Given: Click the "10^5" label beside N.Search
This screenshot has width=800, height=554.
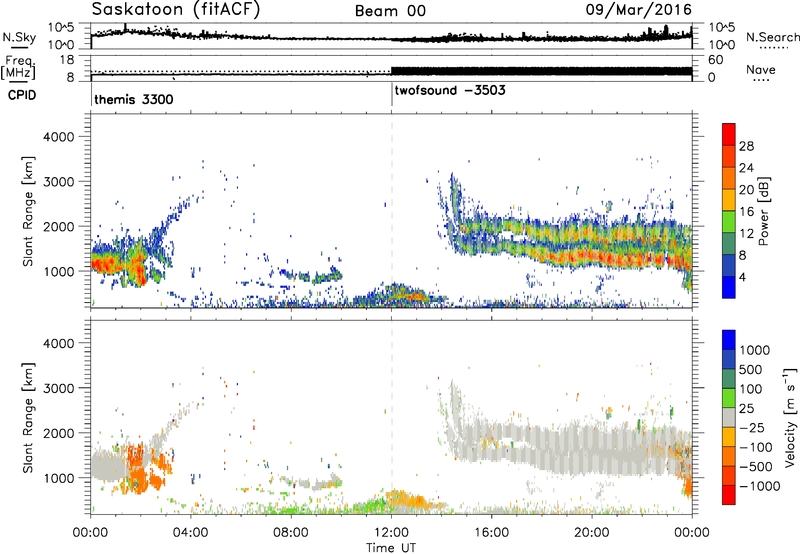Looking at the screenshot, I should [722, 28].
